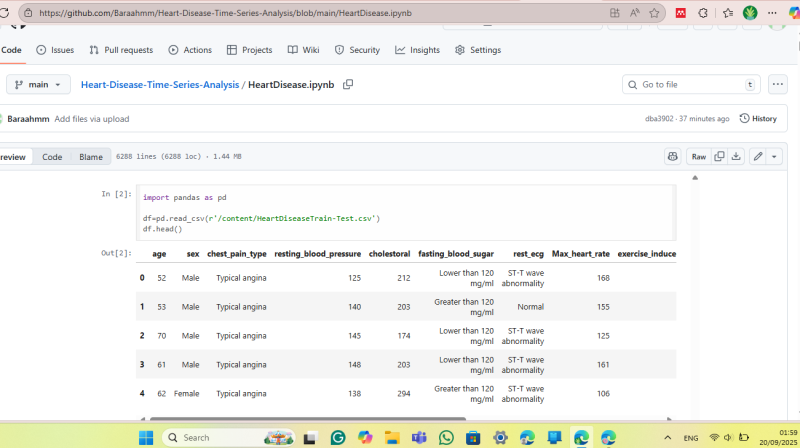Download the raw notebook file
The width and height of the screenshot is (800, 448).
[736, 156]
